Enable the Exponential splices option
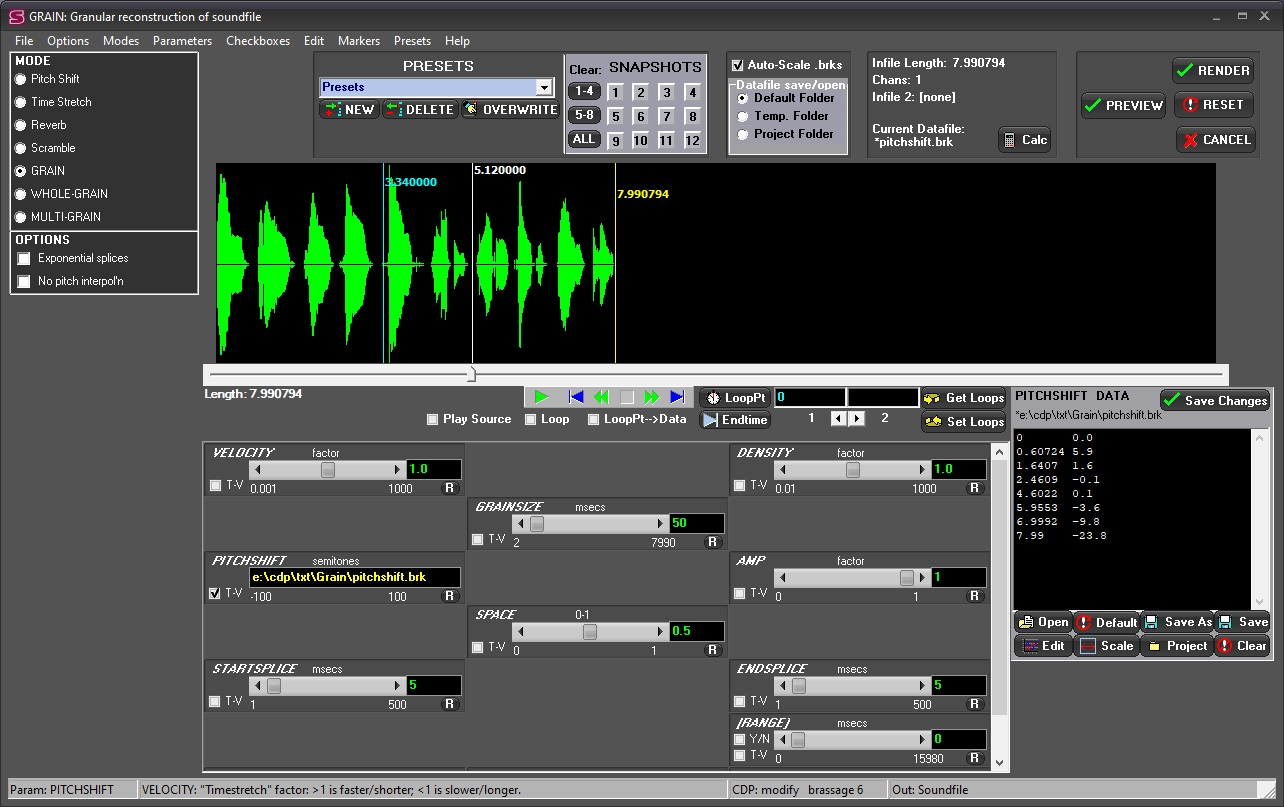The image size is (1284, 807). click(25, 259)
